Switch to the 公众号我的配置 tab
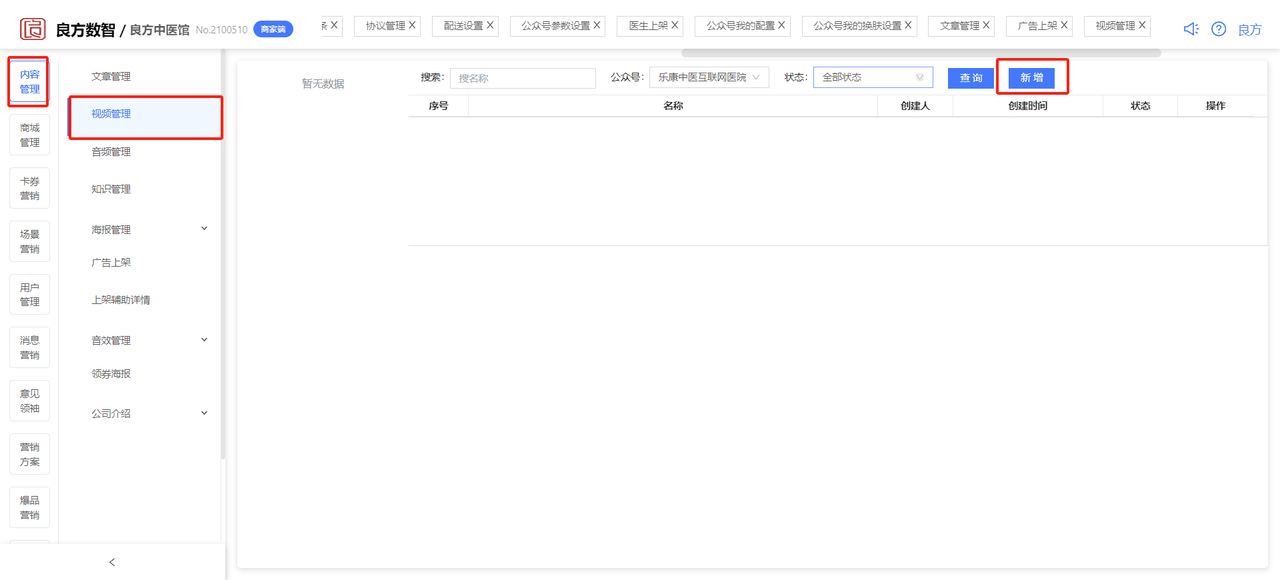This screenshot has height=580, width=1280. (741, 26)
